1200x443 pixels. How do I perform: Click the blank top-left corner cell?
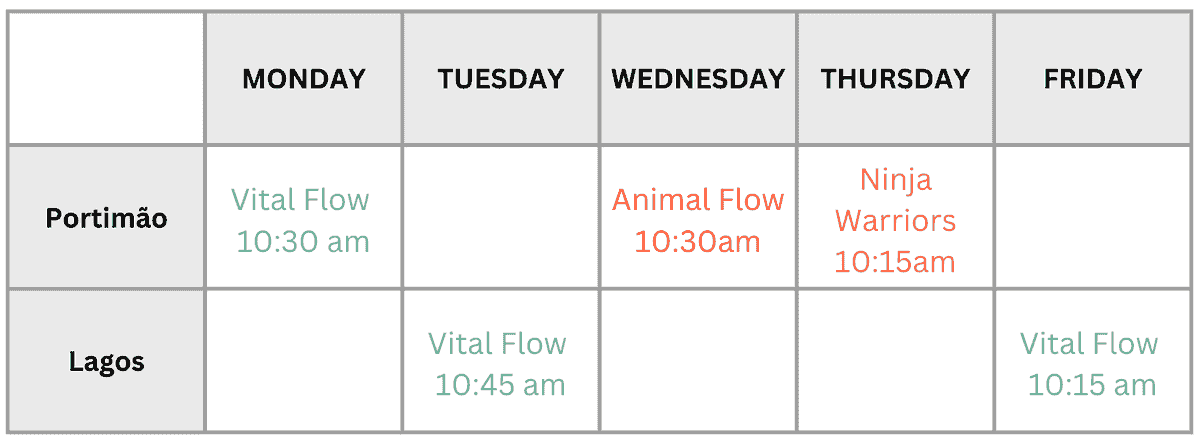point(107,79)
